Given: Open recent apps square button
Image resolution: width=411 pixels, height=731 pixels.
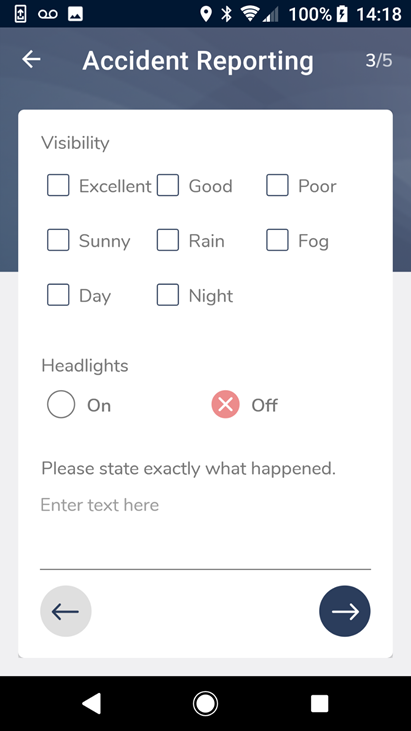Looking at the screenshot, I should click(x=320, y=703).
